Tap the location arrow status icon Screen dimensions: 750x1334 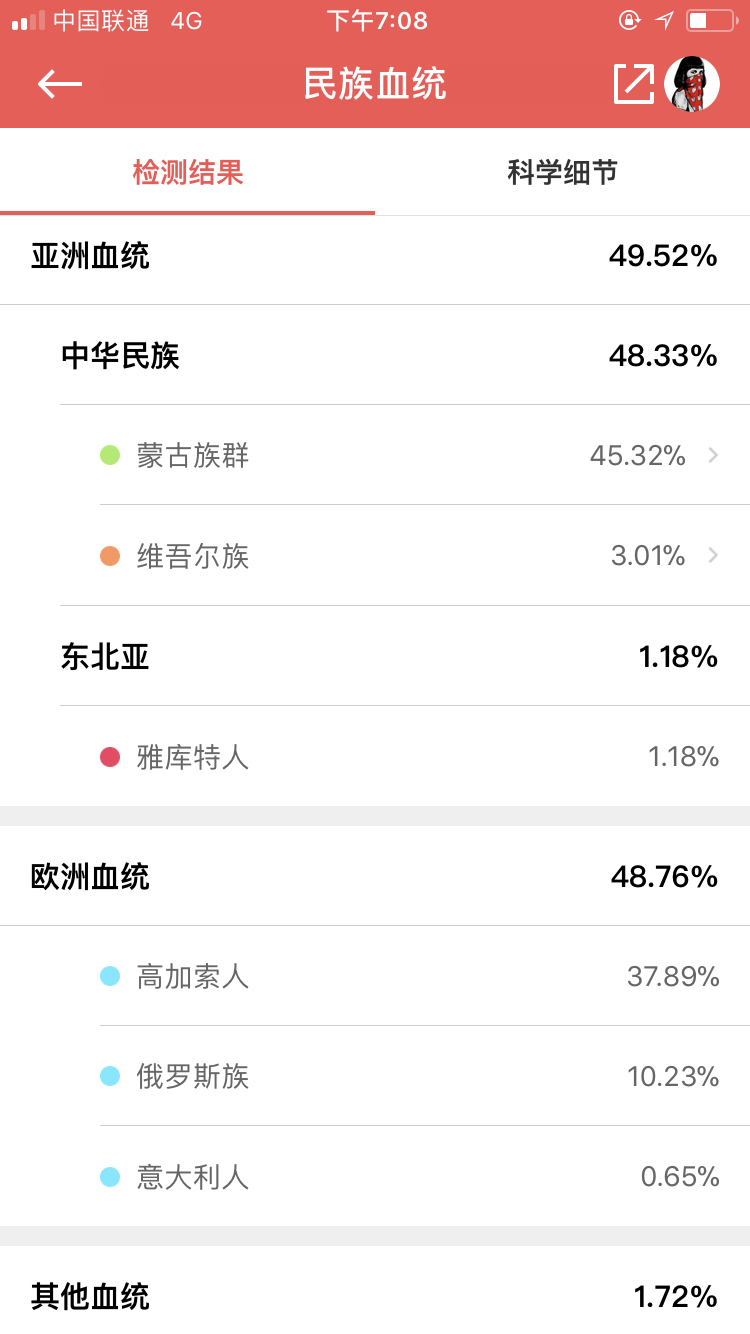coord(664,20)
